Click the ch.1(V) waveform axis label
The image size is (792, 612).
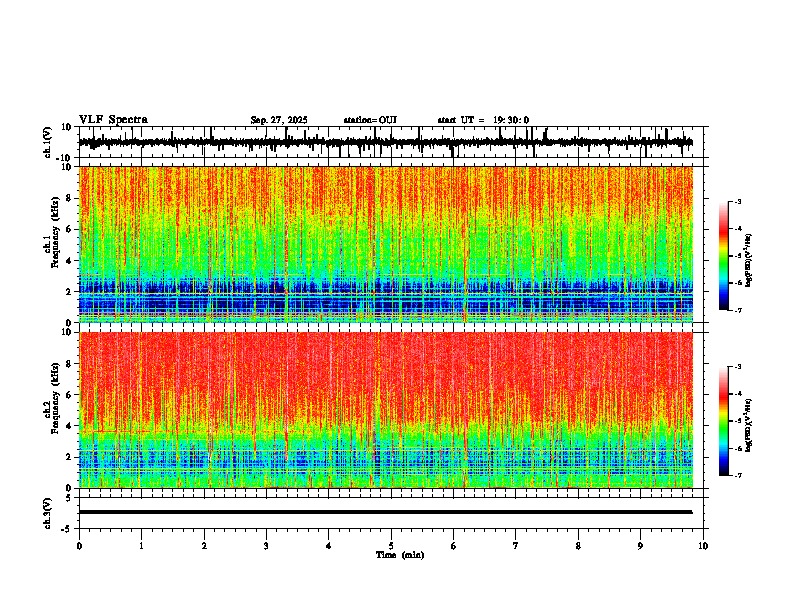(x=48, y=142)
